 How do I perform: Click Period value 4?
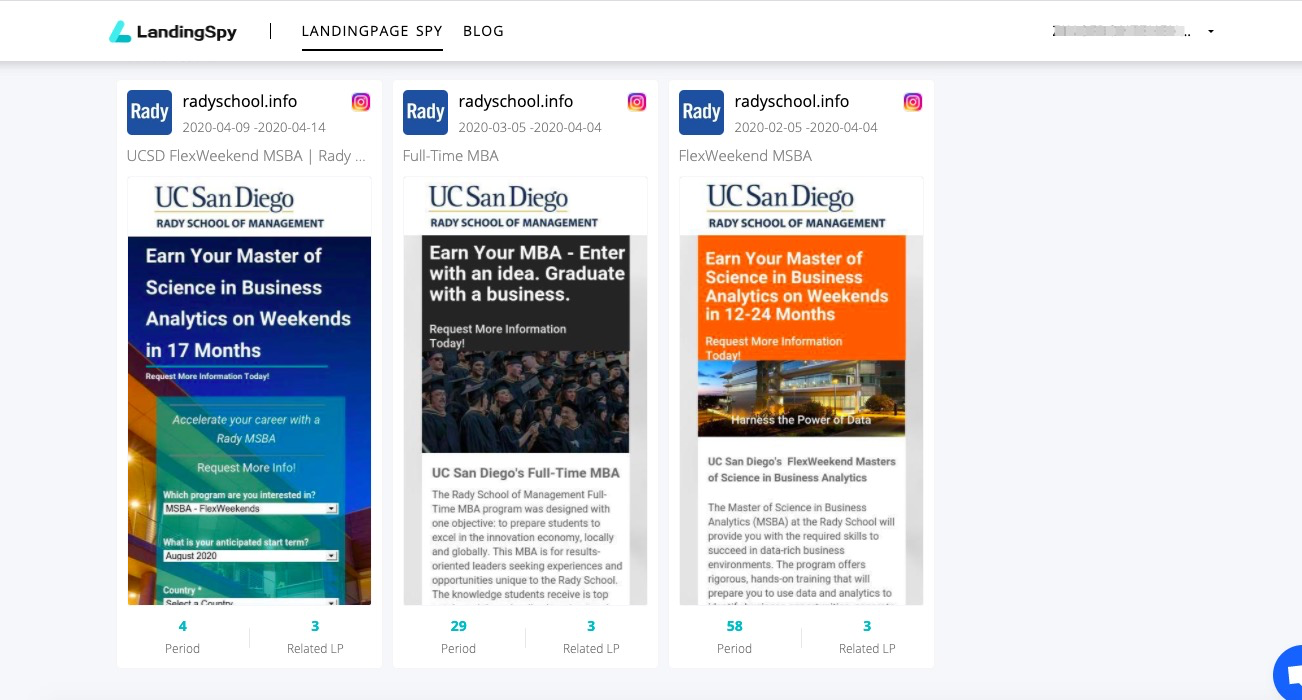click(183, 627)
